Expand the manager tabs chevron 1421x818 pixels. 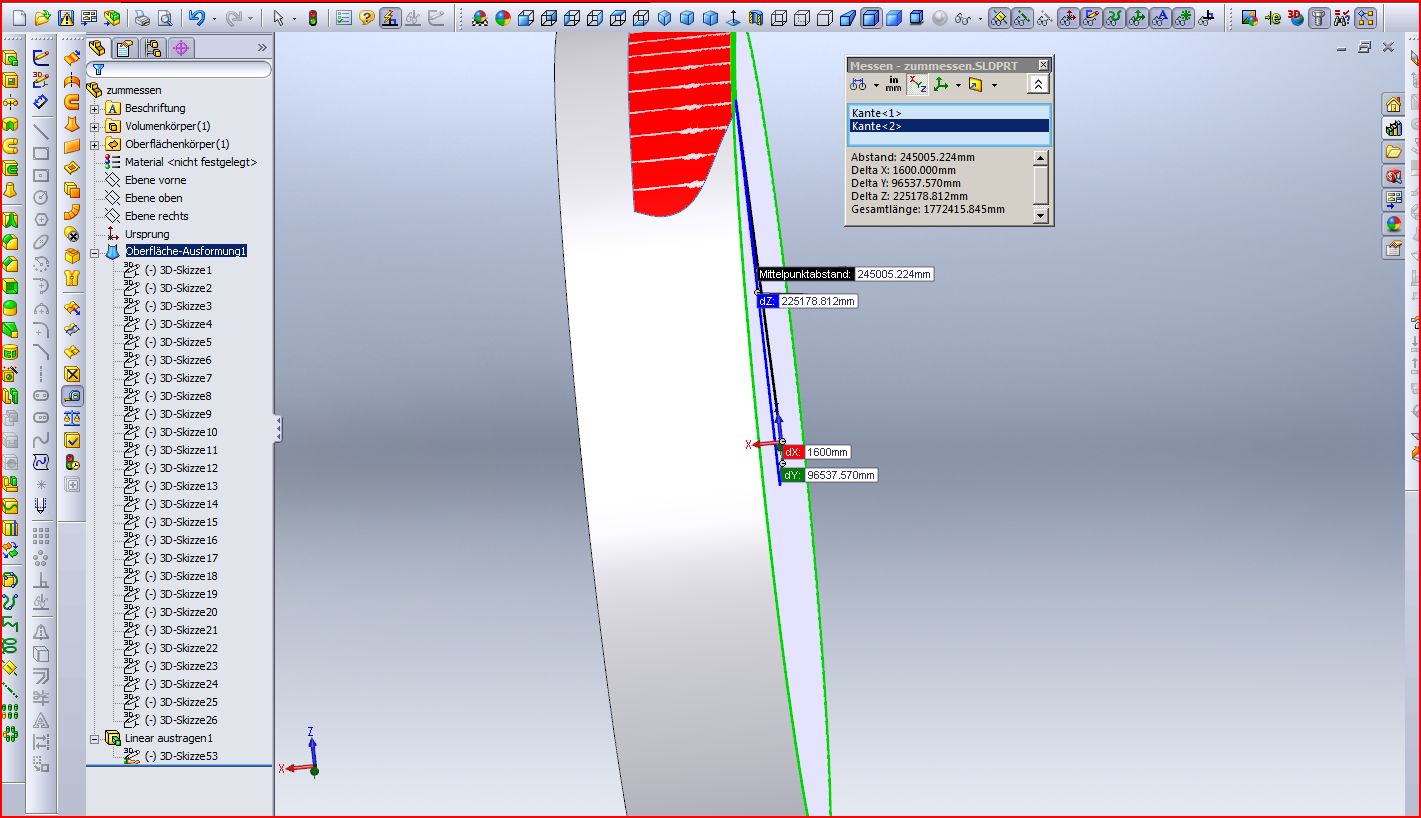pos(262,48)
